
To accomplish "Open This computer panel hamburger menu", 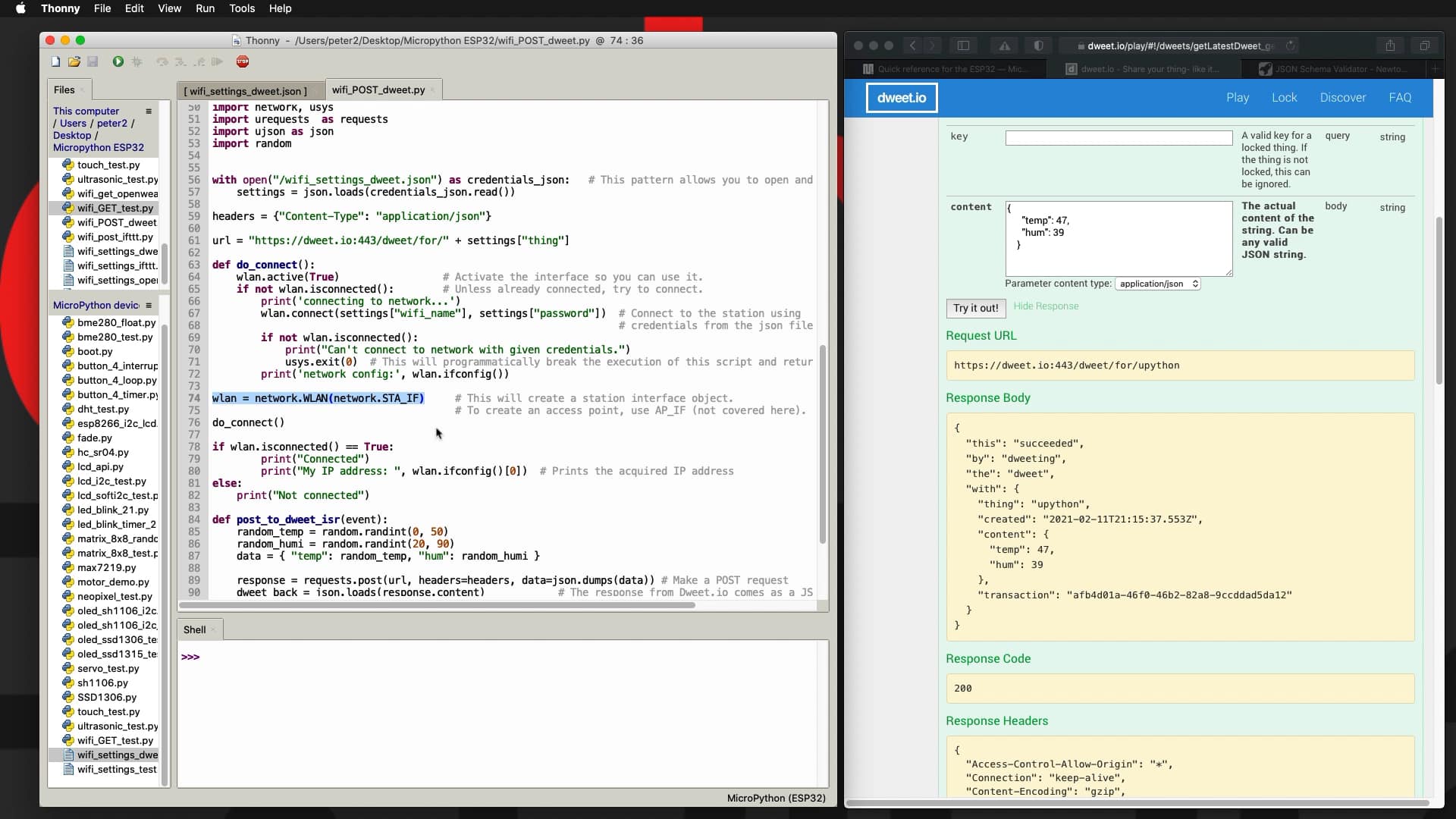I will click(149, 111).
